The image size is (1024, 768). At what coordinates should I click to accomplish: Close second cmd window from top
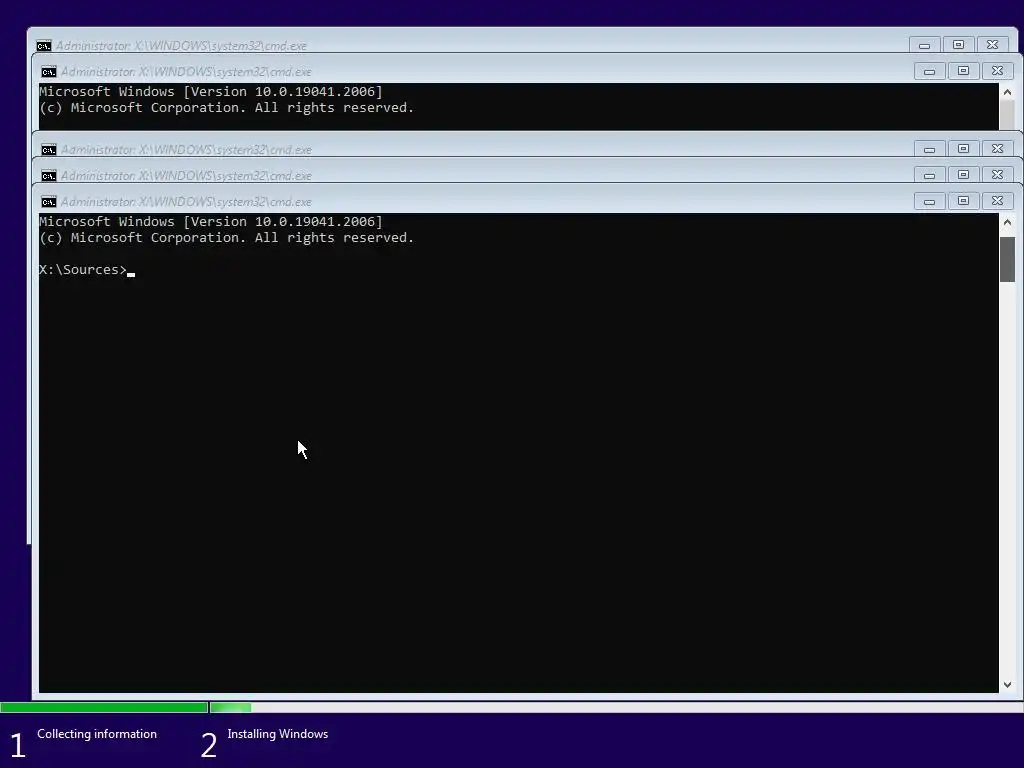(997, 71)
